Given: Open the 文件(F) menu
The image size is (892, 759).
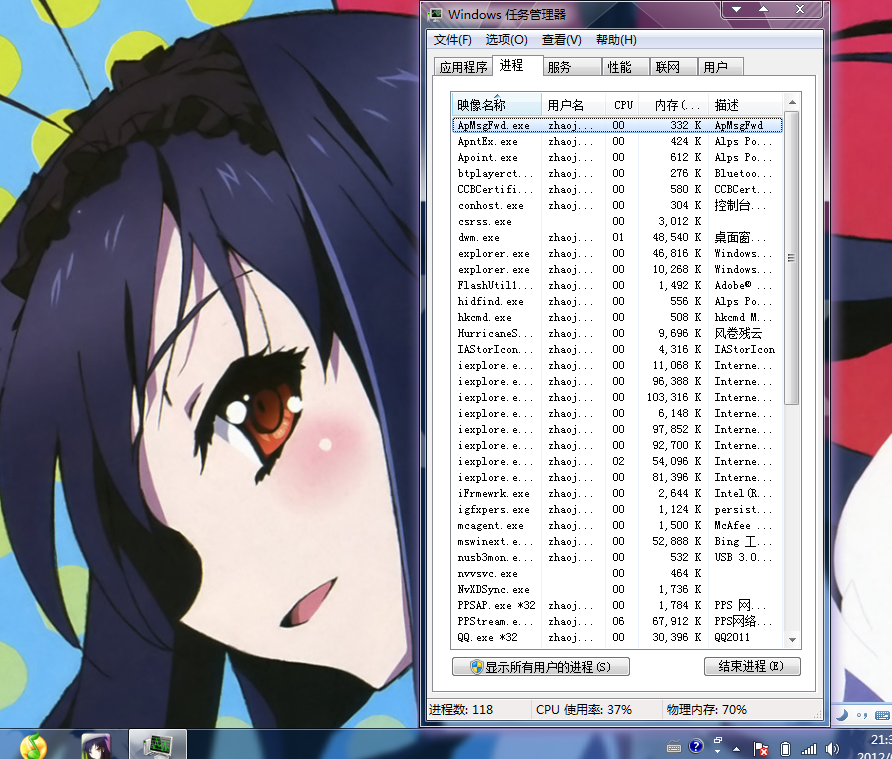Looking at the screenshot, I should (x=452, y=40).
